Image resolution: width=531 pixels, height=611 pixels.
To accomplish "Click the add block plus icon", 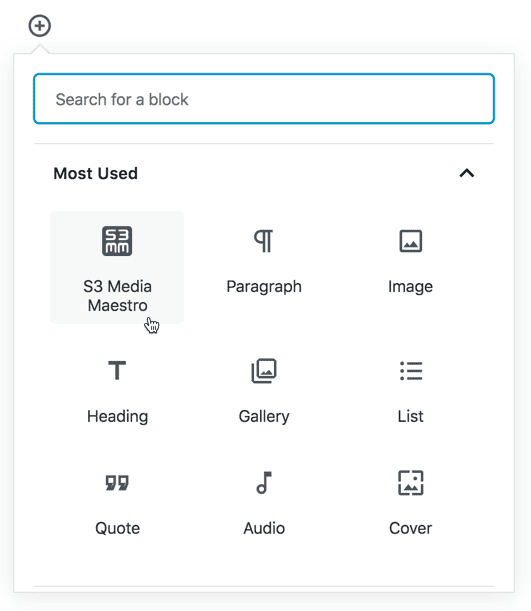I will tap(40, 26).
